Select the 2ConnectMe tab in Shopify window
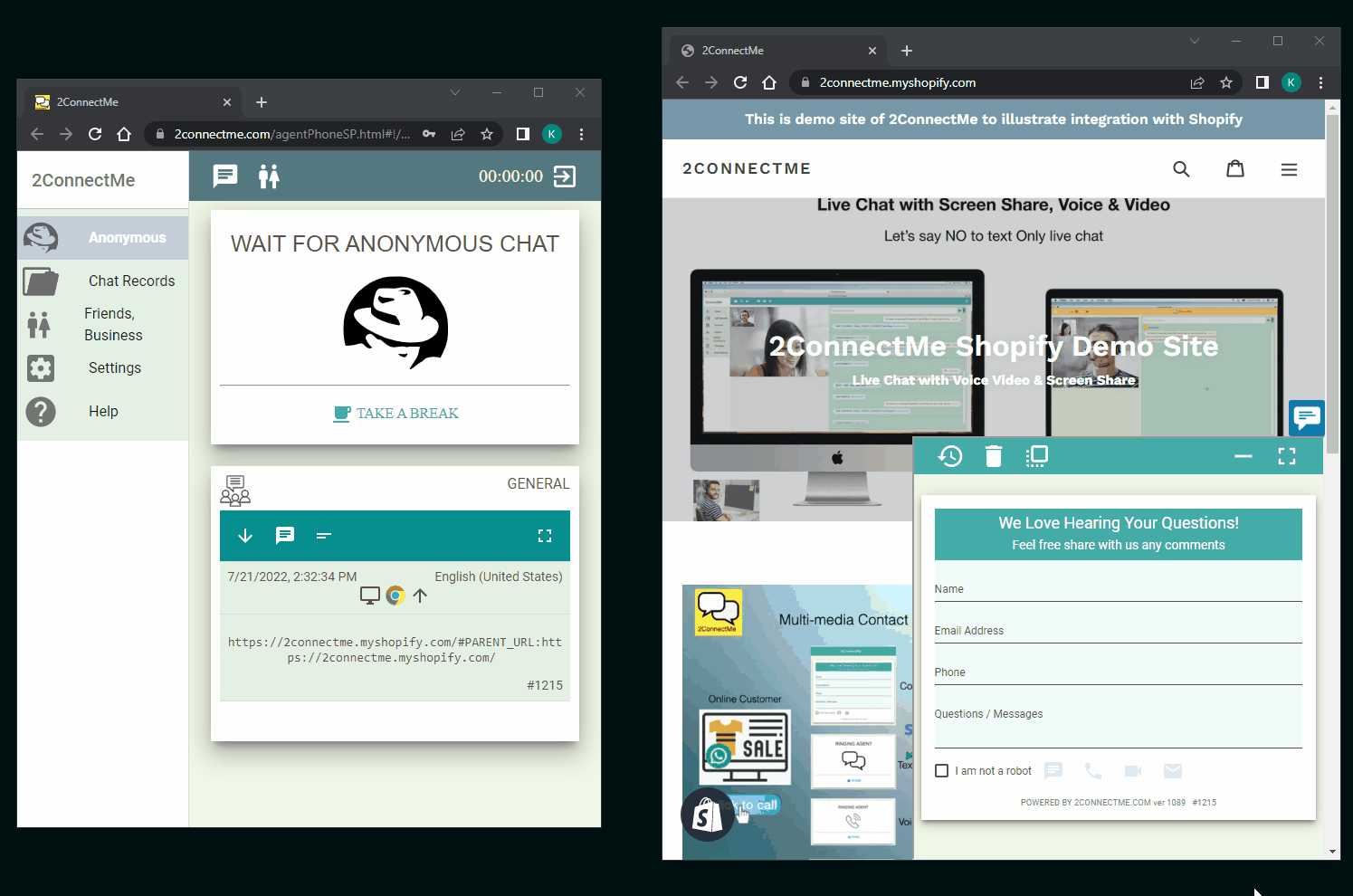Viewport: 1353px width, 896px height. (778, 51)
